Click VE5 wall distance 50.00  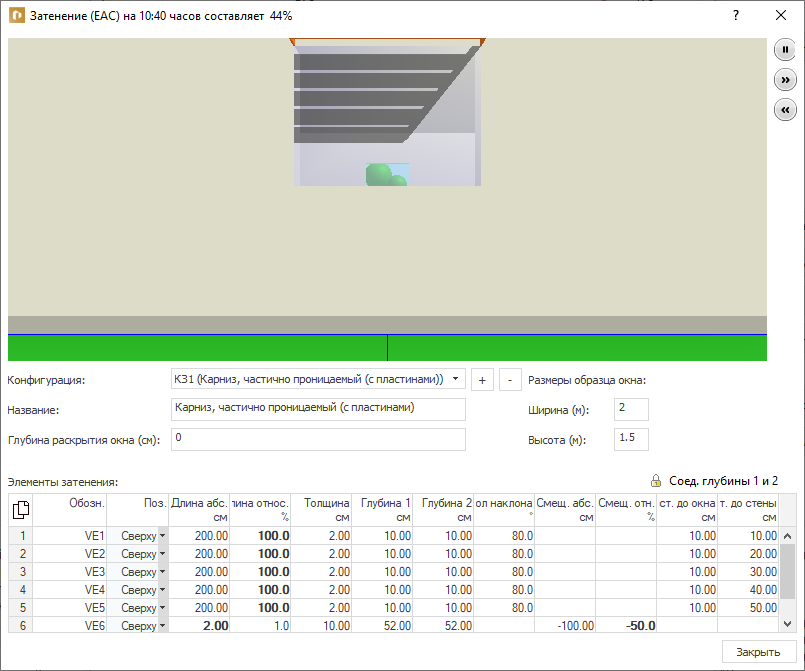(x=748, y=607)
